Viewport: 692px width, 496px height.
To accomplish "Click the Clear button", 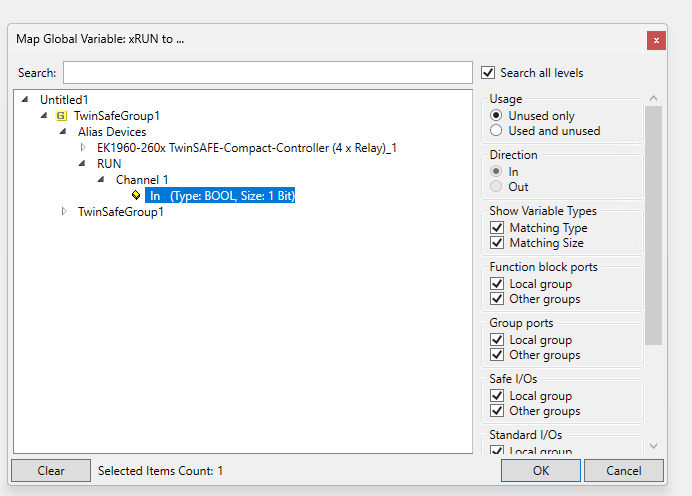I will point(51,471).
